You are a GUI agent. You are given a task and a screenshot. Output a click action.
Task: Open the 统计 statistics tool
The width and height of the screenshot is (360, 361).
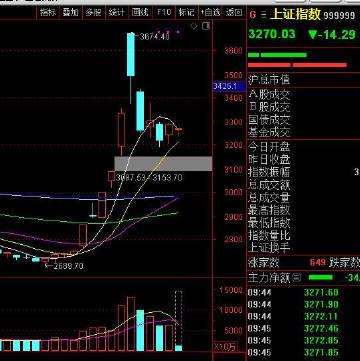click(x=116, y=13)
